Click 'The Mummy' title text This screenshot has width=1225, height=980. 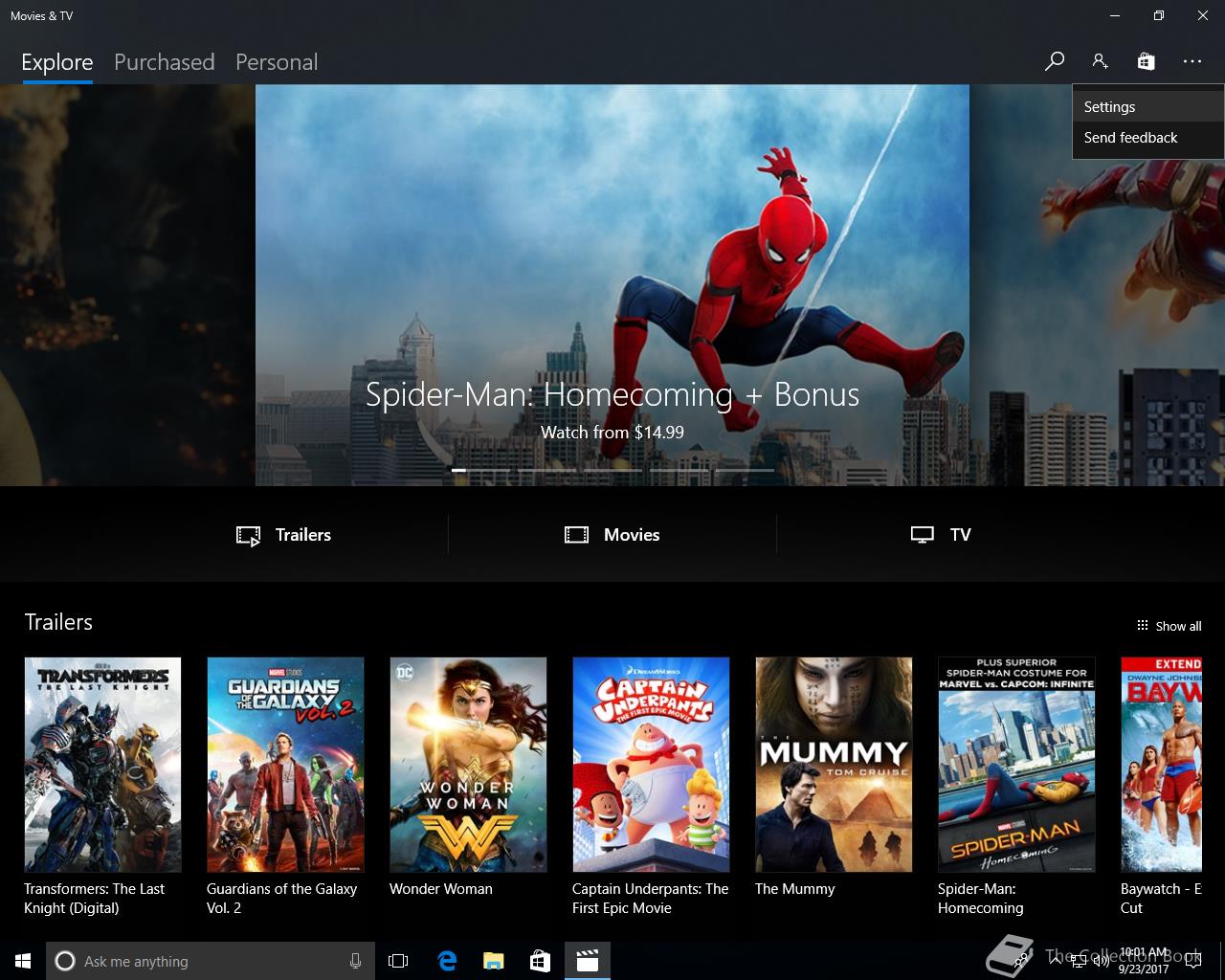tap(795, 889)
